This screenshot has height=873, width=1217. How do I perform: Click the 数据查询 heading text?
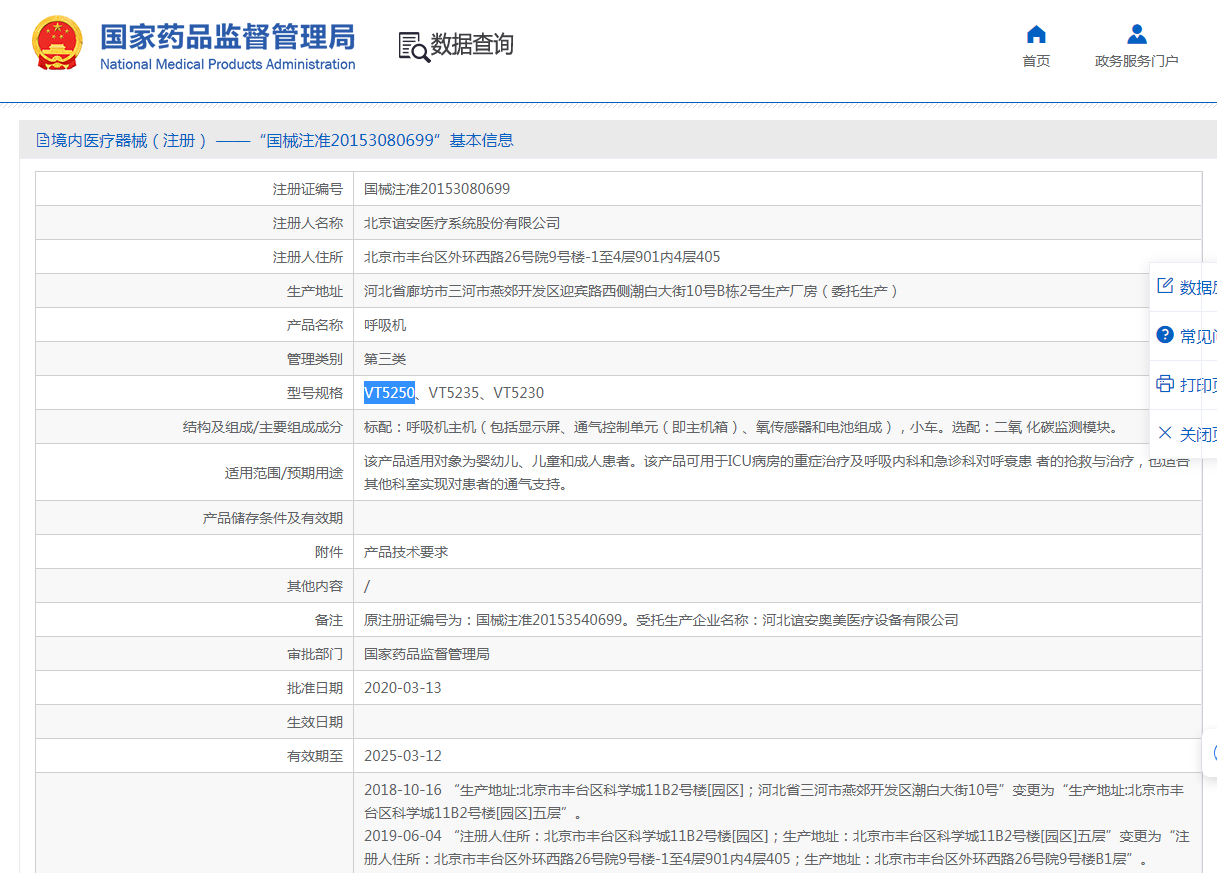(472, 45)
